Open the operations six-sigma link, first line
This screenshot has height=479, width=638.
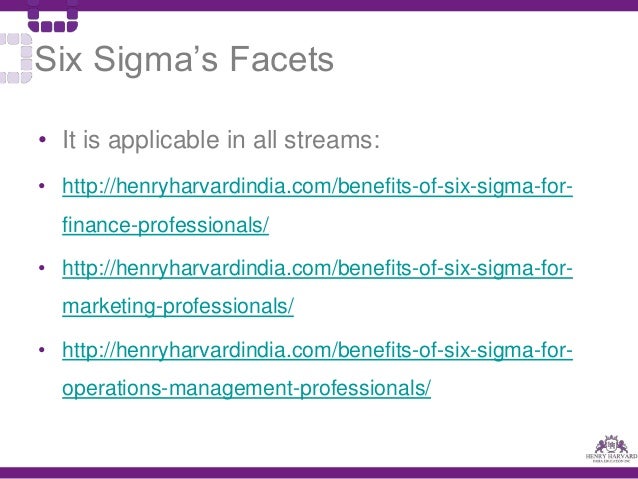pyautogui.click(x=317, y=350)
